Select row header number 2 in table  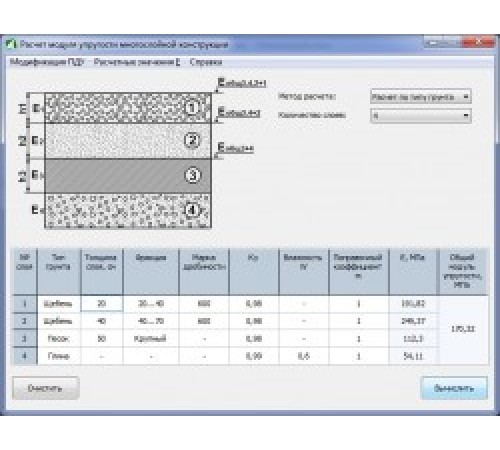(x=24, y=321)
